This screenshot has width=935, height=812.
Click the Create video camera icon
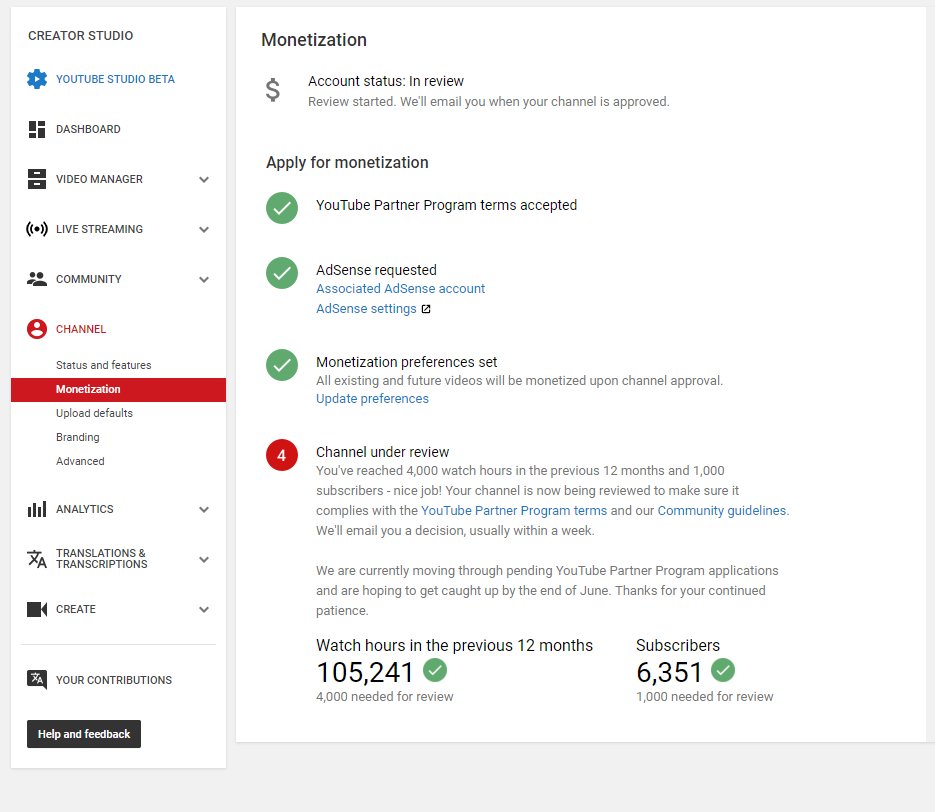[37, 609]
